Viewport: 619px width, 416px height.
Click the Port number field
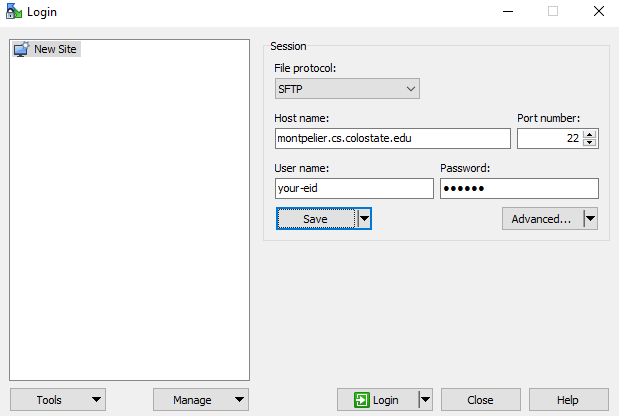pyautogui.click(x=549, y=138)
